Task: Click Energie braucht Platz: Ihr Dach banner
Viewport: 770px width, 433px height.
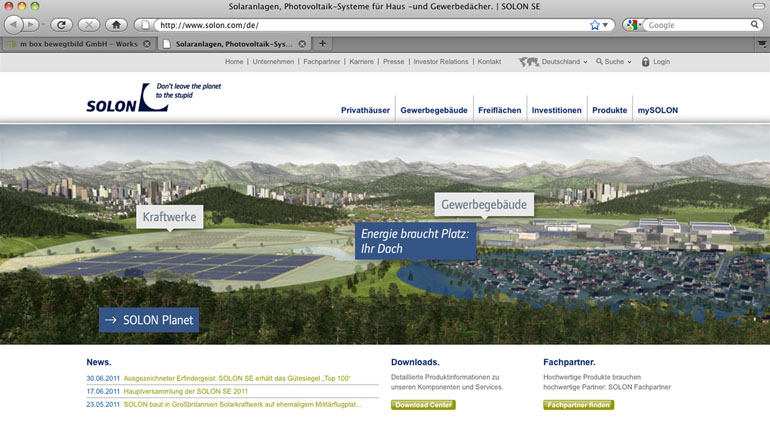Action: pyautogui.click(x=415, y=241)
